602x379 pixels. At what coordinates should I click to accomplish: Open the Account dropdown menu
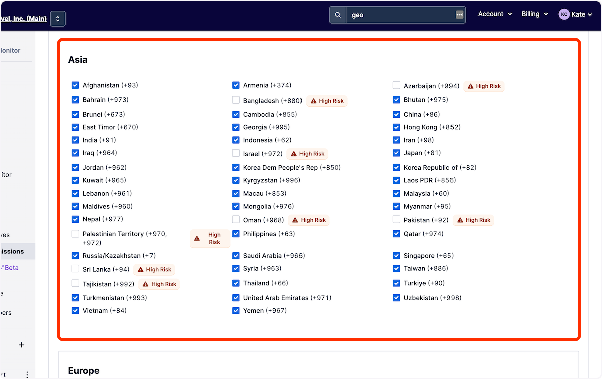(494, 14)
